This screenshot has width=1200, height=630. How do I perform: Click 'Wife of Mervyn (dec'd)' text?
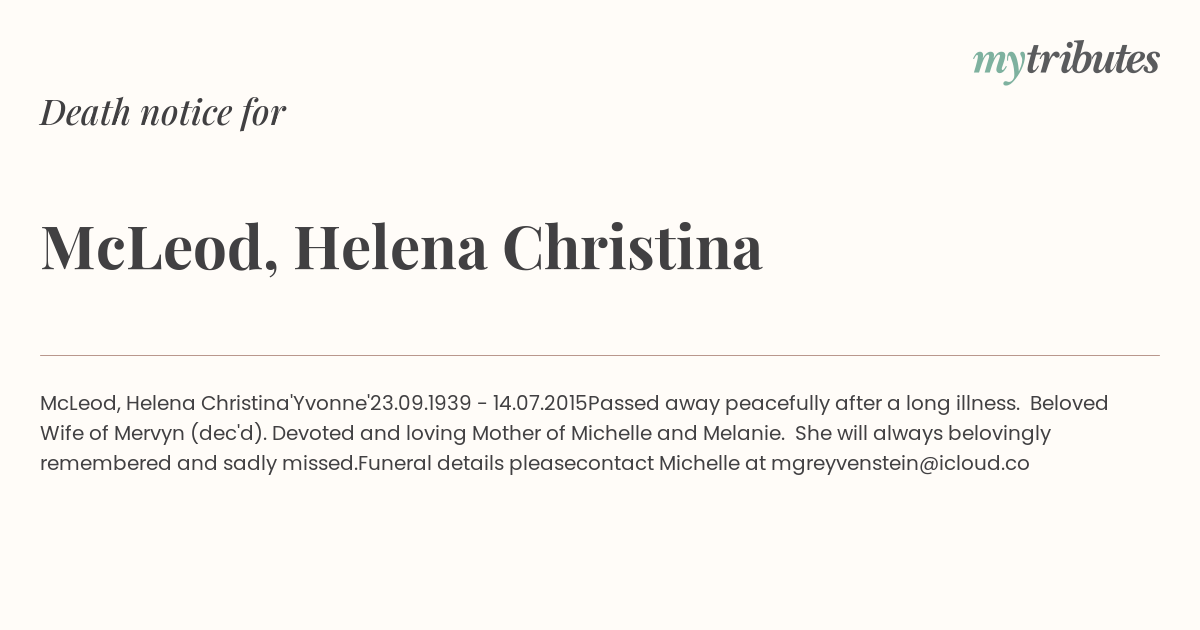(153, 434)
